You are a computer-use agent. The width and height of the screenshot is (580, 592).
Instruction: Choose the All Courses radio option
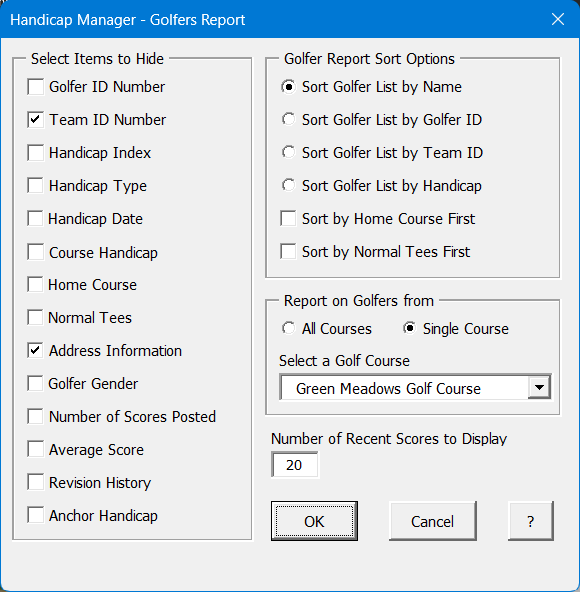pos(288,328)
